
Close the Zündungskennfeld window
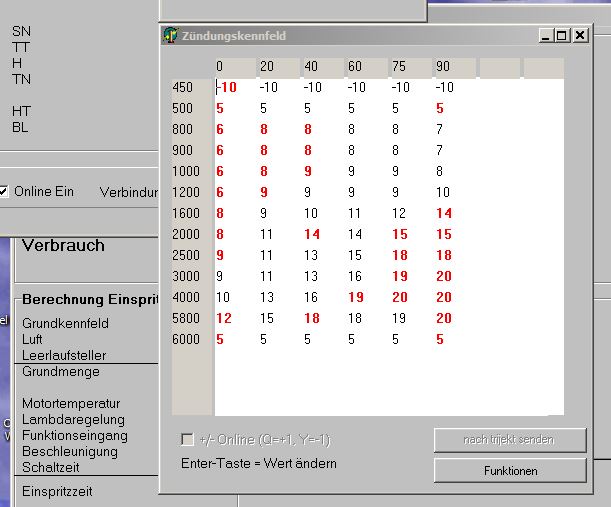[x=580, y=35]
